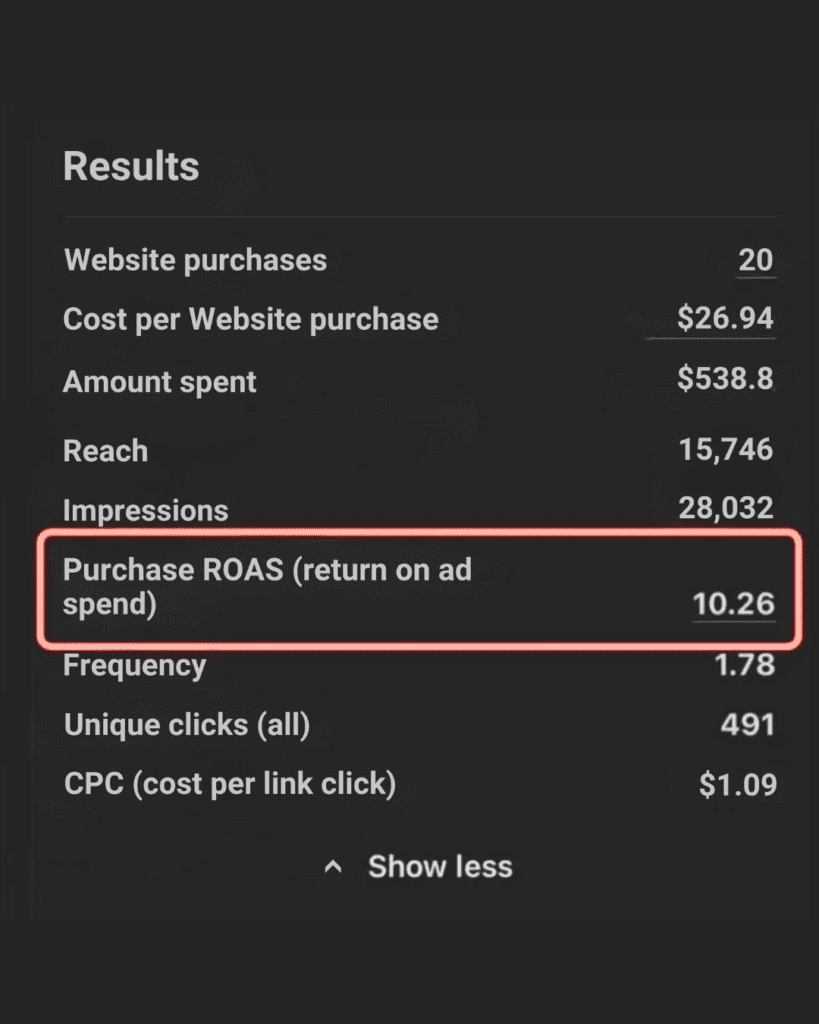
Task: Click the Website purchases label
Action: click(195, 260)
